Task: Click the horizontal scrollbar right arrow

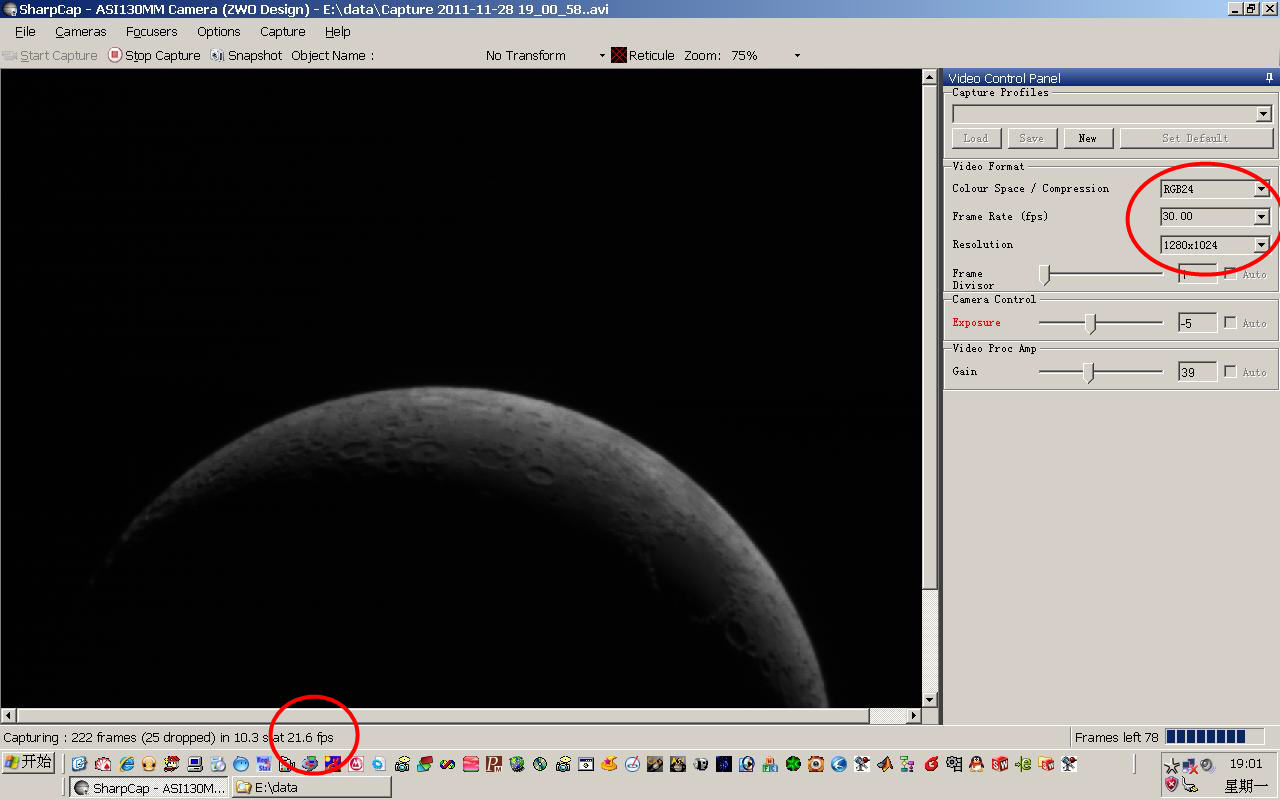Action: coord(913,716)
